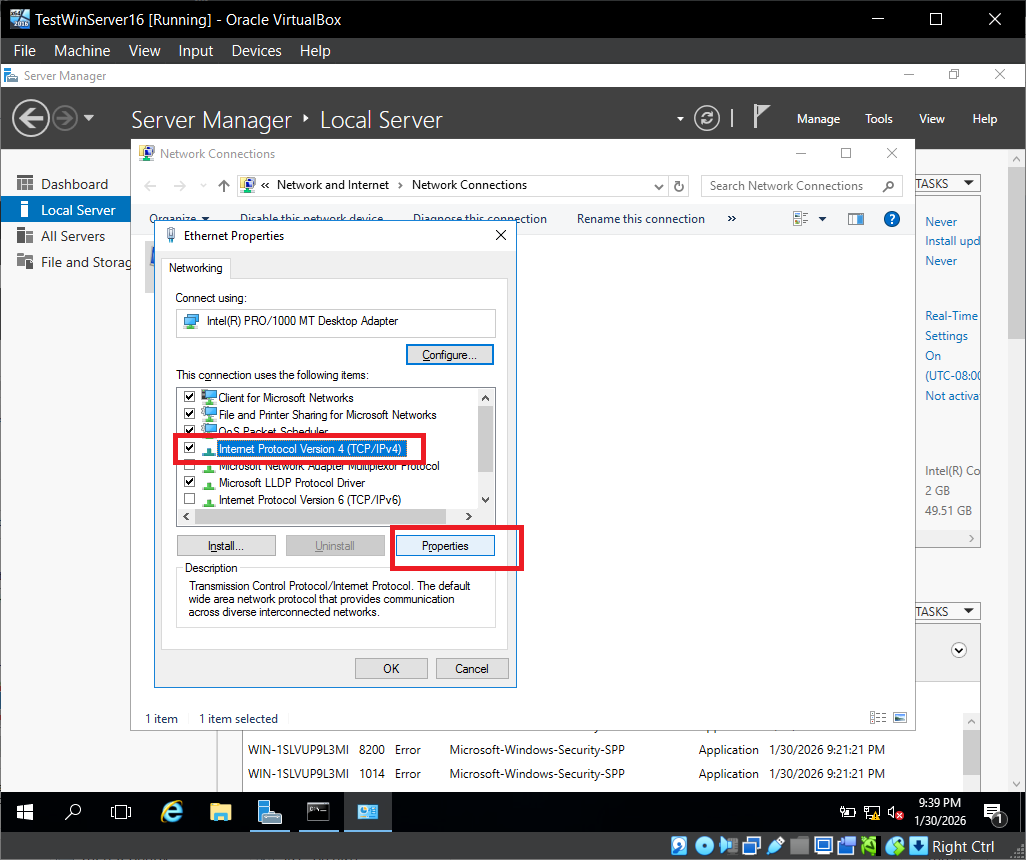The image size is (1026, 860).
Task: Open Internet Explorer from the taskbar
Action: (173, 812)
